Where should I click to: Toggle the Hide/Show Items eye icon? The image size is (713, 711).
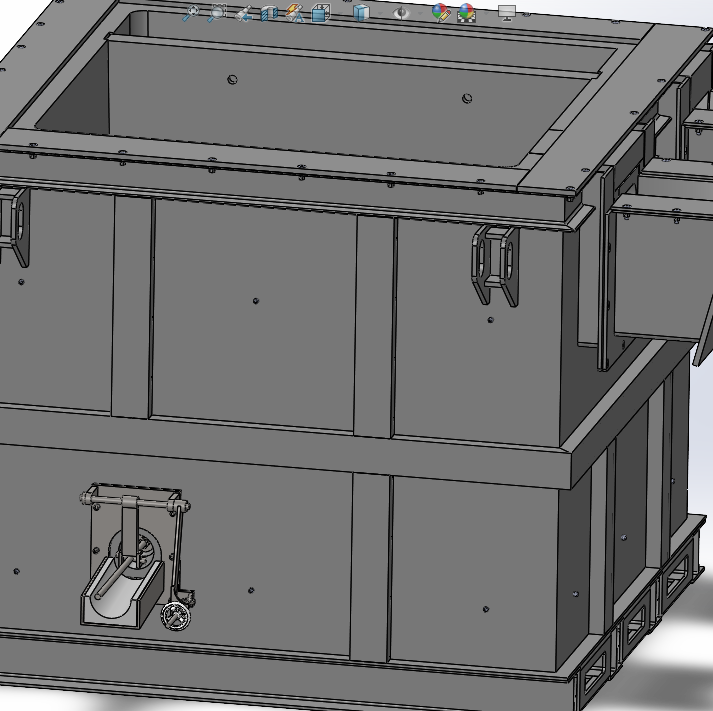[x=400, y=13]
